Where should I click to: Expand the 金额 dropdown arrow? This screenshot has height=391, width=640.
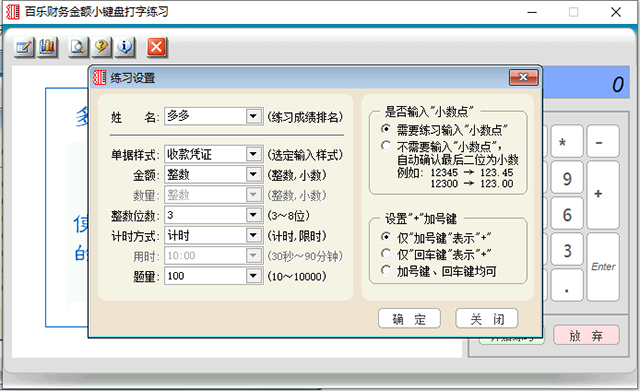coord(253,175)
